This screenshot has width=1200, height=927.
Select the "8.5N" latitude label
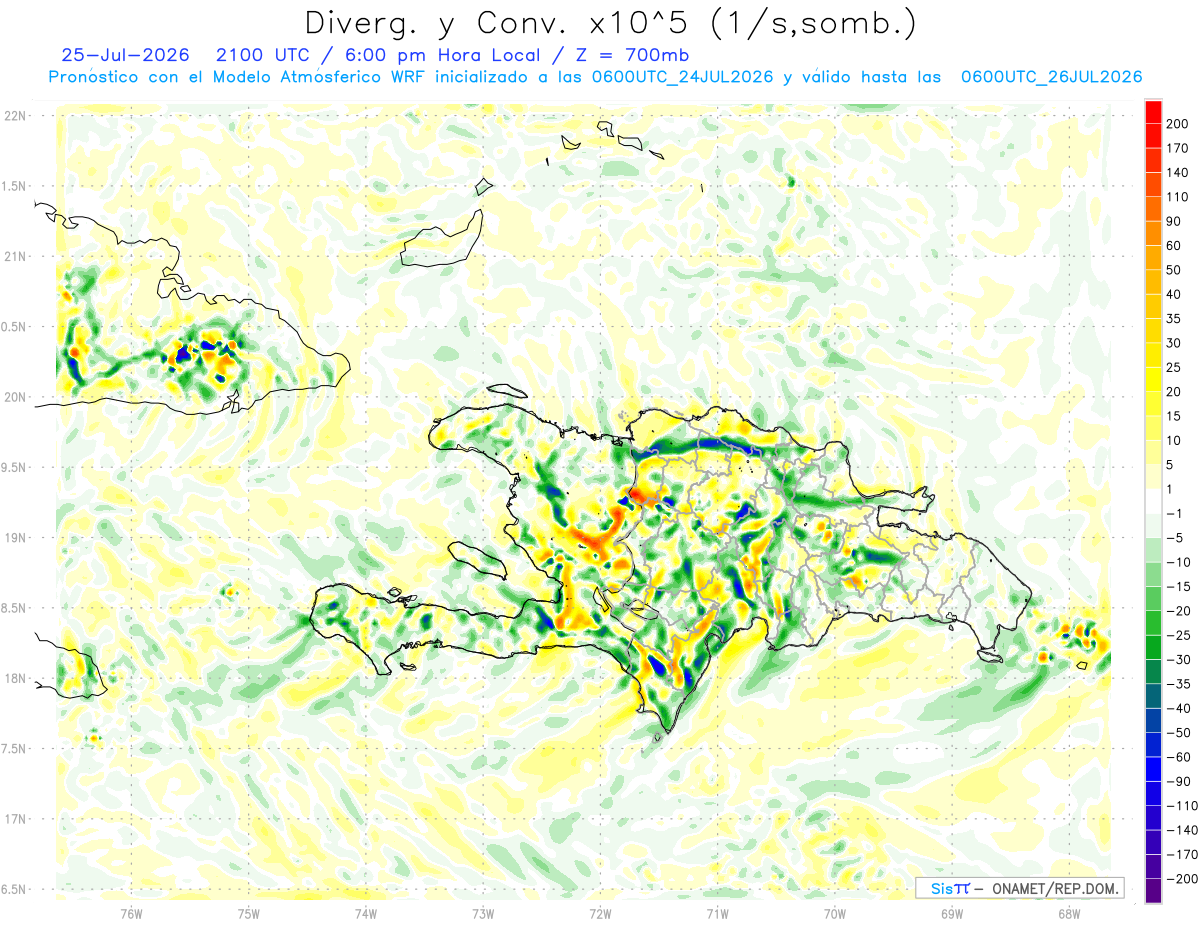pyautogui.click(x=13, y=608)
